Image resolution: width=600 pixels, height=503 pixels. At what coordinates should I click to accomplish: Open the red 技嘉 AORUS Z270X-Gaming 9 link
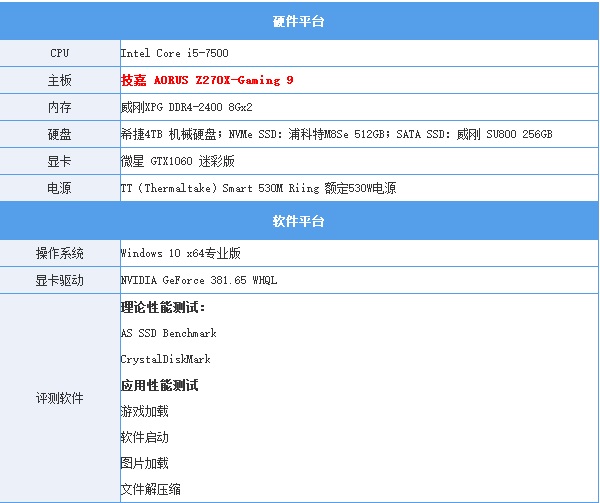[x=207, y=80]
